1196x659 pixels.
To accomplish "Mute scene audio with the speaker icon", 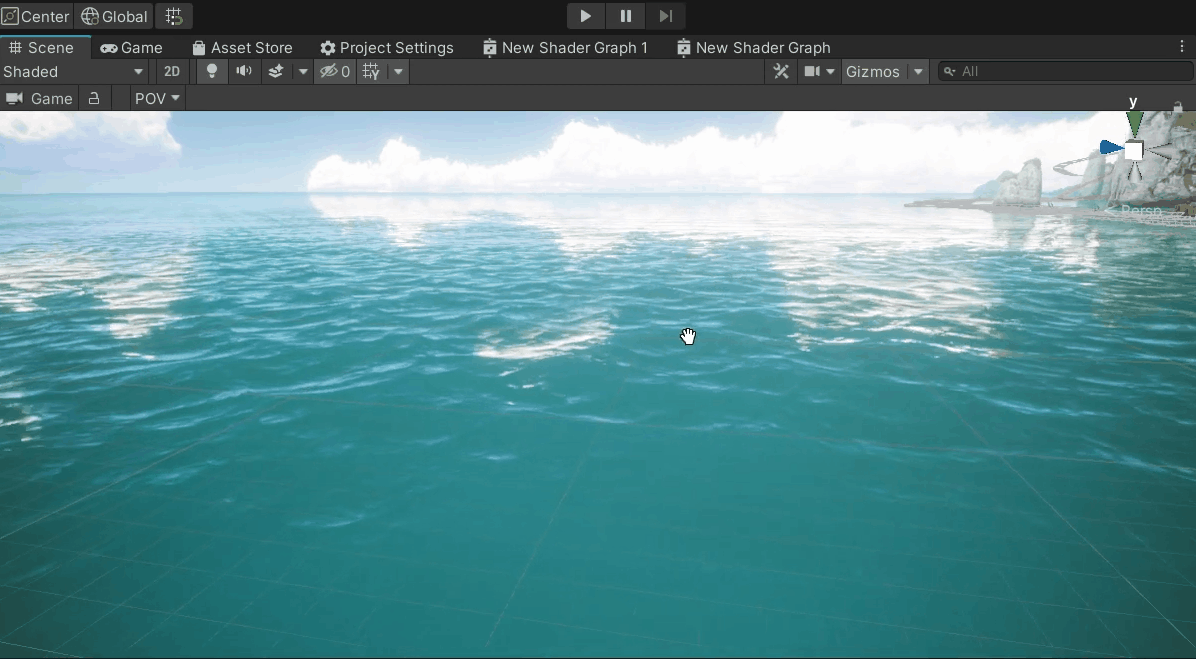I will (243, 71).
